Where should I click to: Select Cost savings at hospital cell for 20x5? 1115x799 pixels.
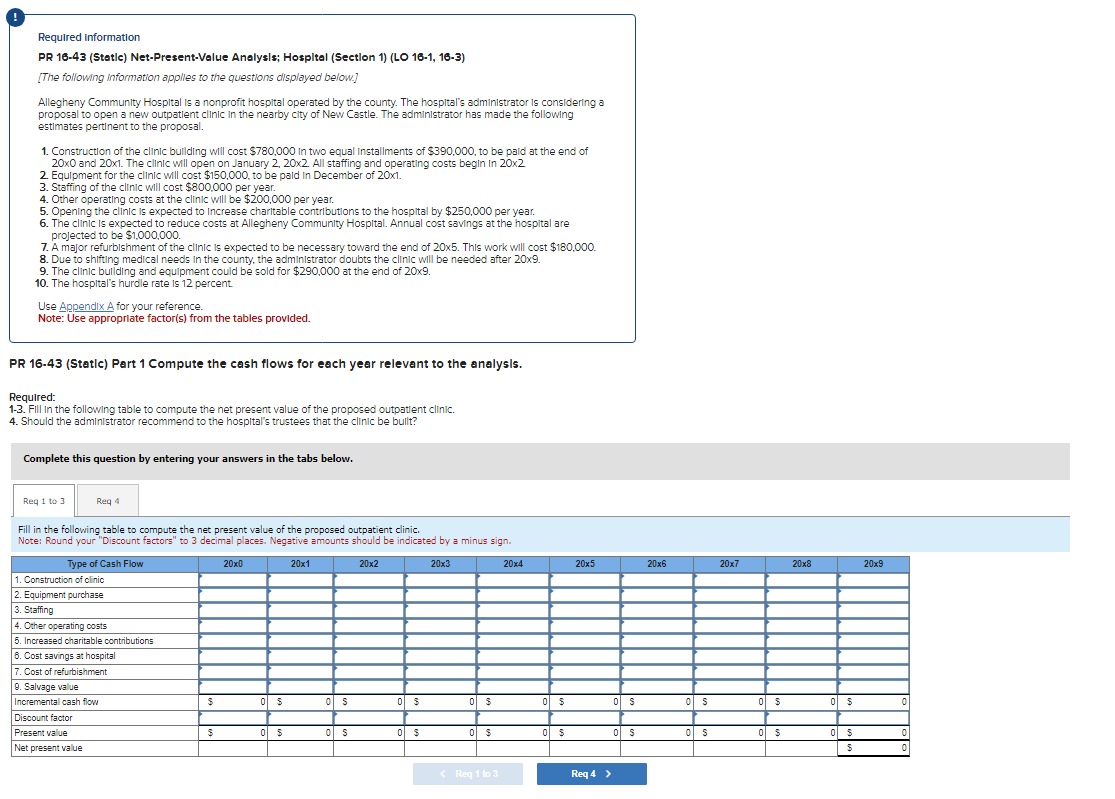pos(580,654)
